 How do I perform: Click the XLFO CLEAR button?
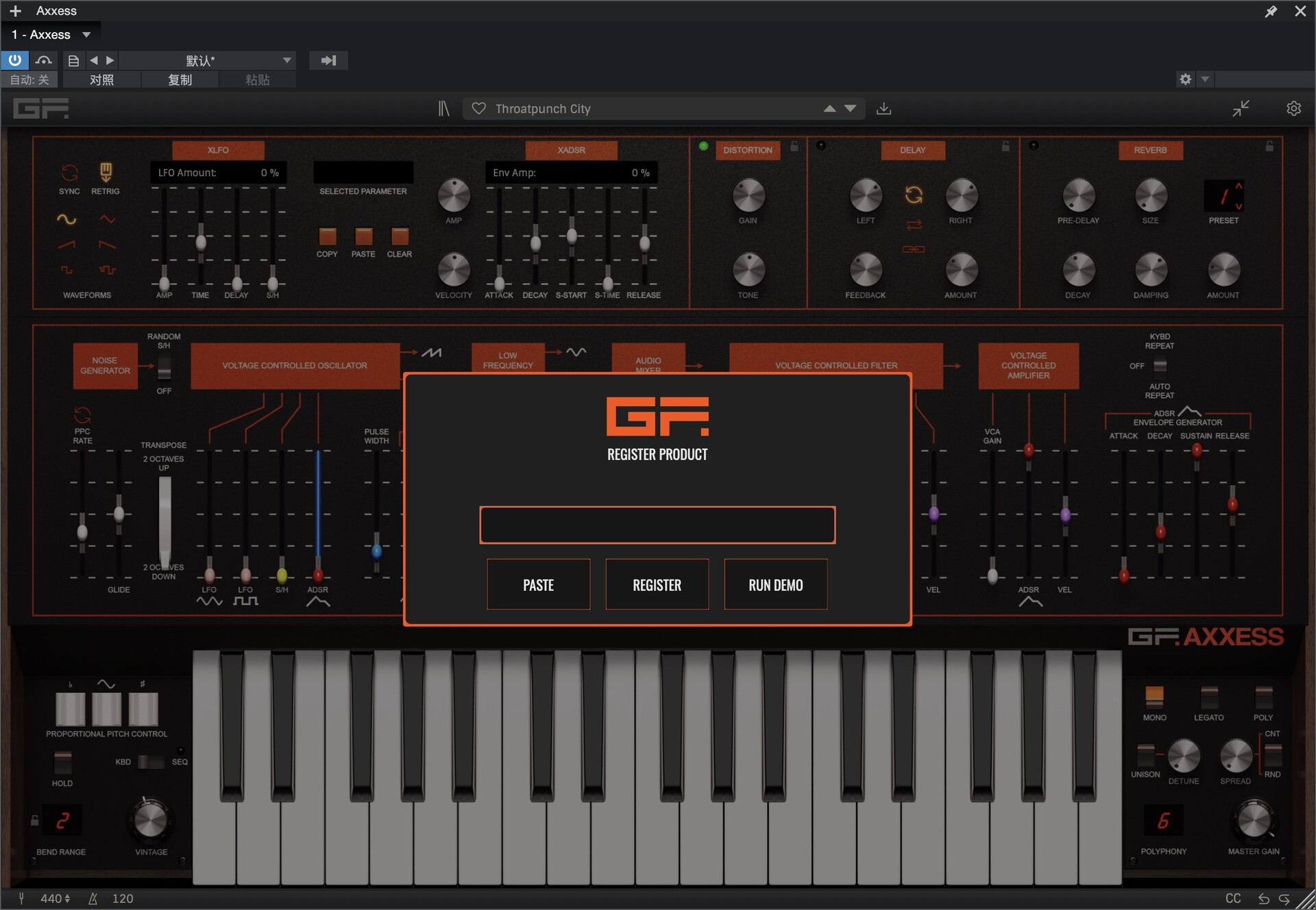point(400,236)
